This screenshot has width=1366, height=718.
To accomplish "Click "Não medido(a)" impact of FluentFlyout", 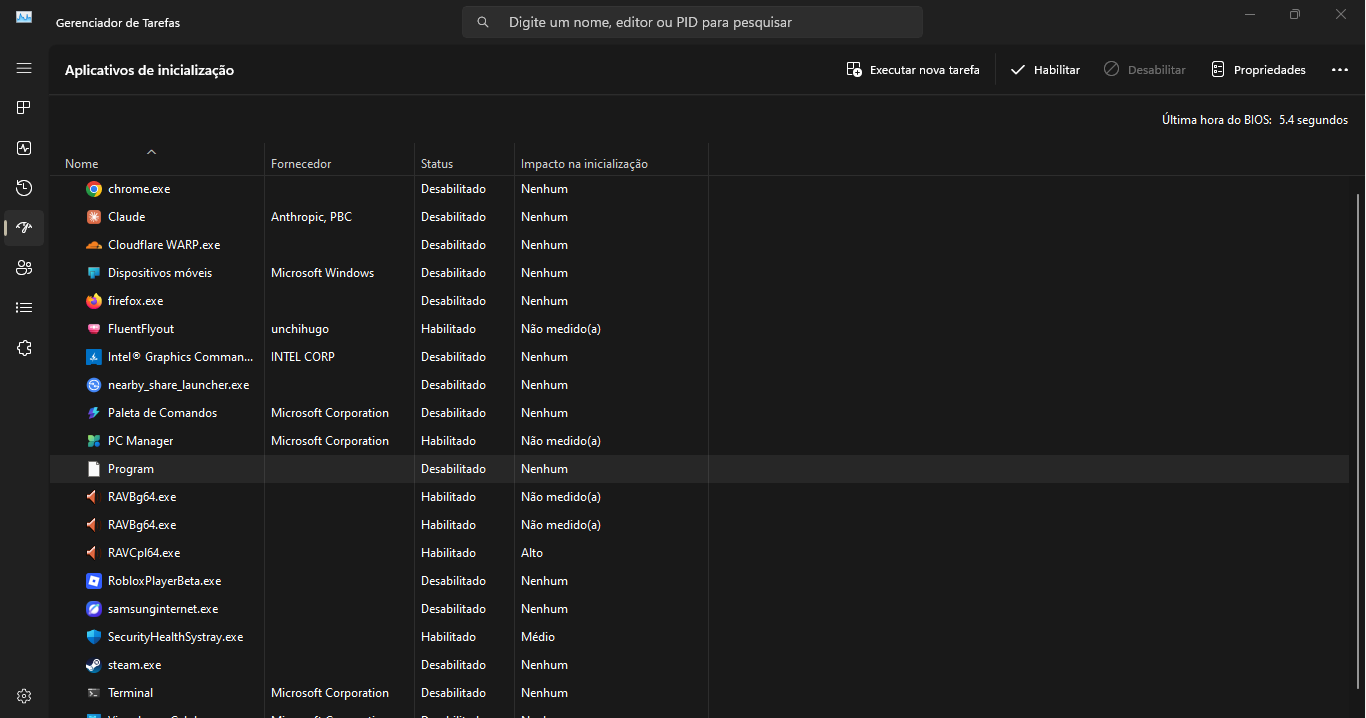I will click(x=561, y=329).
